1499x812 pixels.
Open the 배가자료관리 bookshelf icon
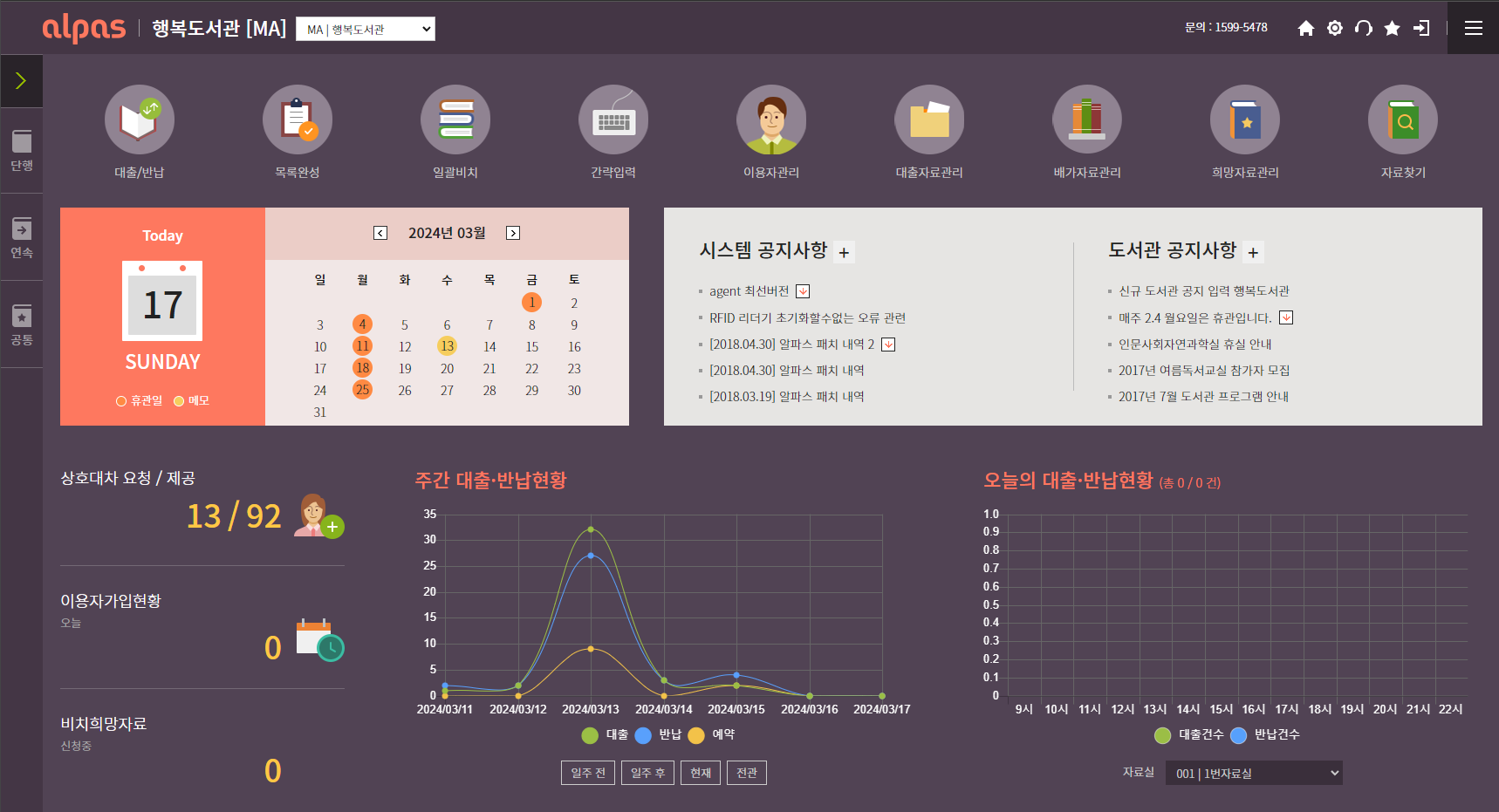coord(1087,119)
